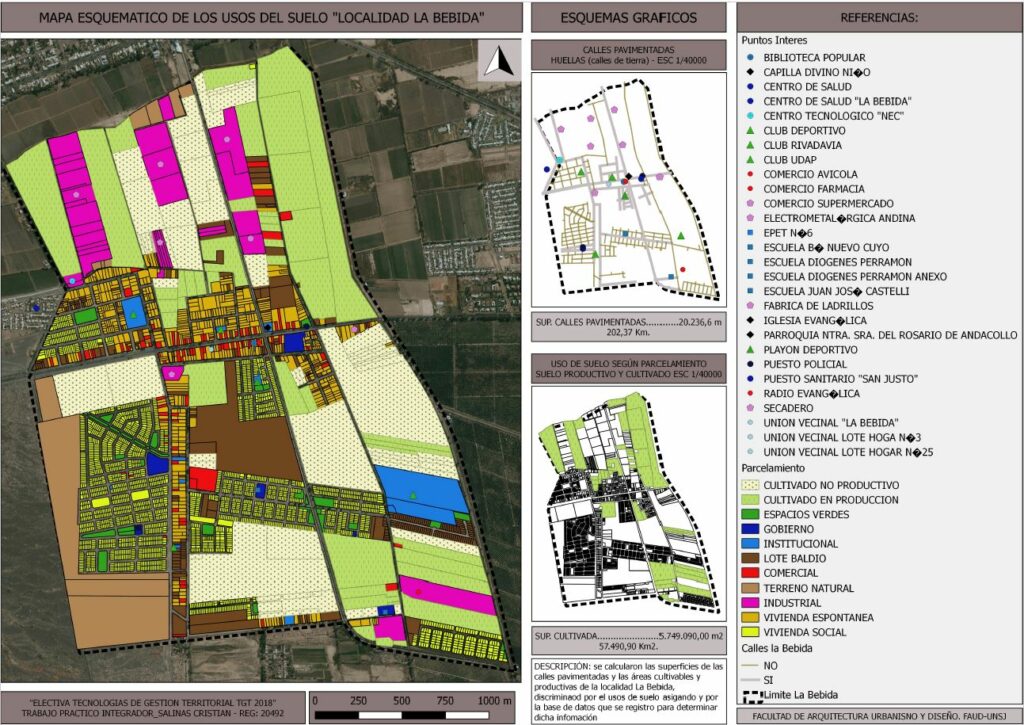The height and width of the screenshot is (725, 1024).
Task: Click the INDUSTRIAL magenta swatch
Action: (x=750, y=603)
